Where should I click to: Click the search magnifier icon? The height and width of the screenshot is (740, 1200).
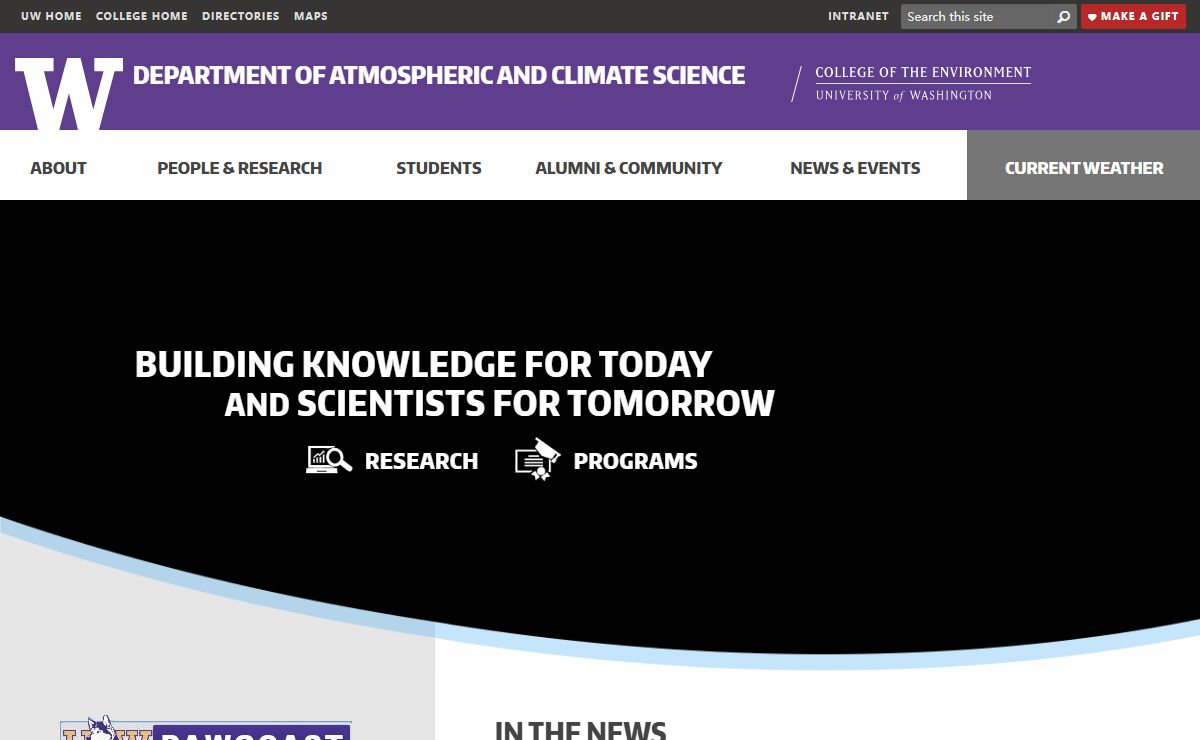coord(1064,16)
